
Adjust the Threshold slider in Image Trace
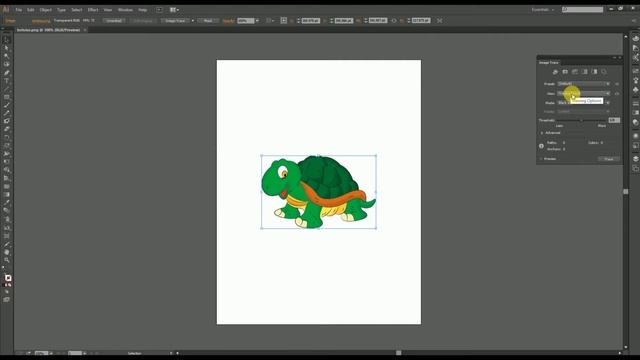click(581, 120)
